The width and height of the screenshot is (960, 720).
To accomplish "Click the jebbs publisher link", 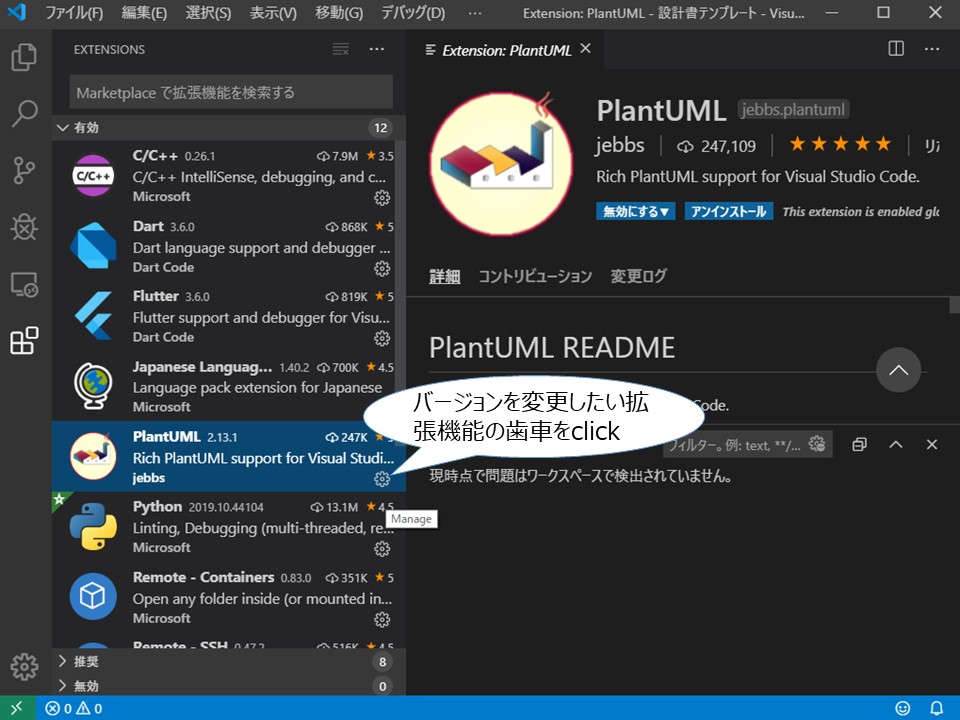I will [x=620, y=145].
